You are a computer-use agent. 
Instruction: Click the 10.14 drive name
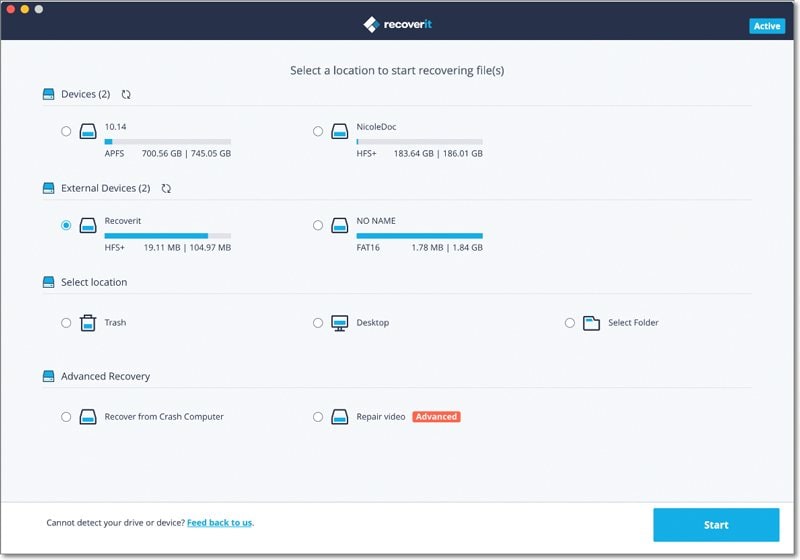(x=115, y=126)
